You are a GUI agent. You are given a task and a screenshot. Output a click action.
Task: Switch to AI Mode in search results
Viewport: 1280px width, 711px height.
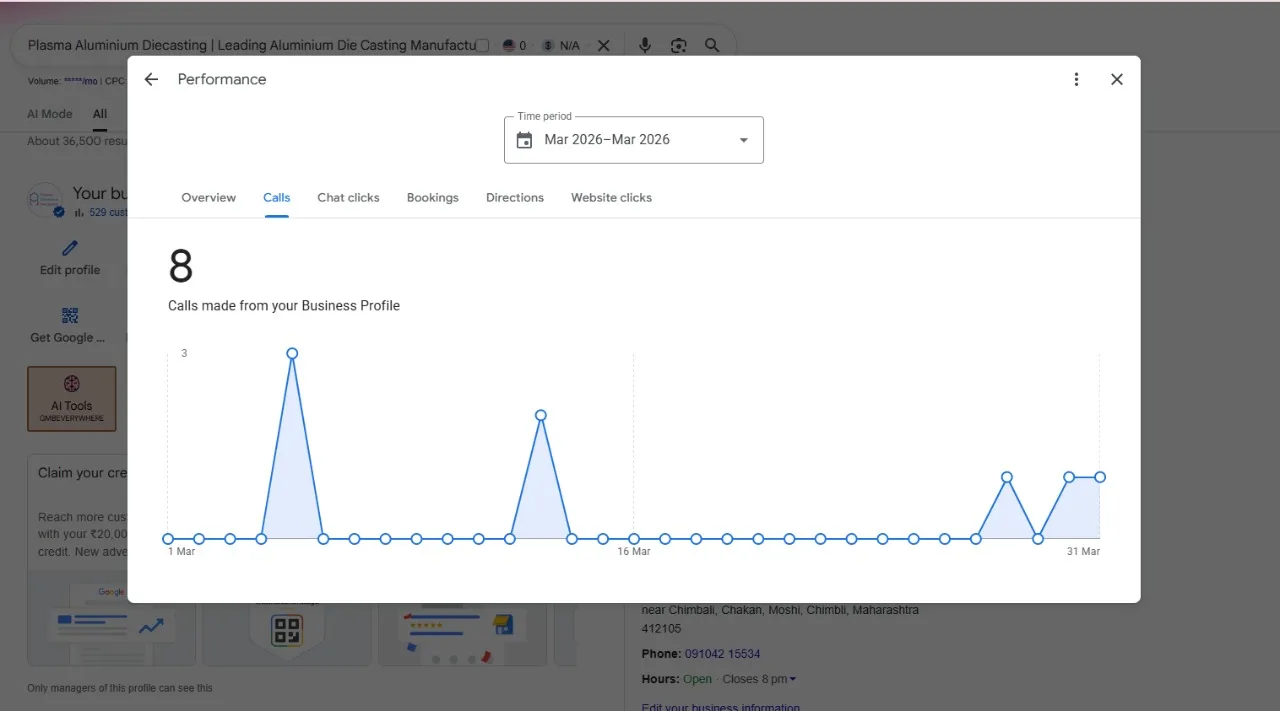(50, 114)
